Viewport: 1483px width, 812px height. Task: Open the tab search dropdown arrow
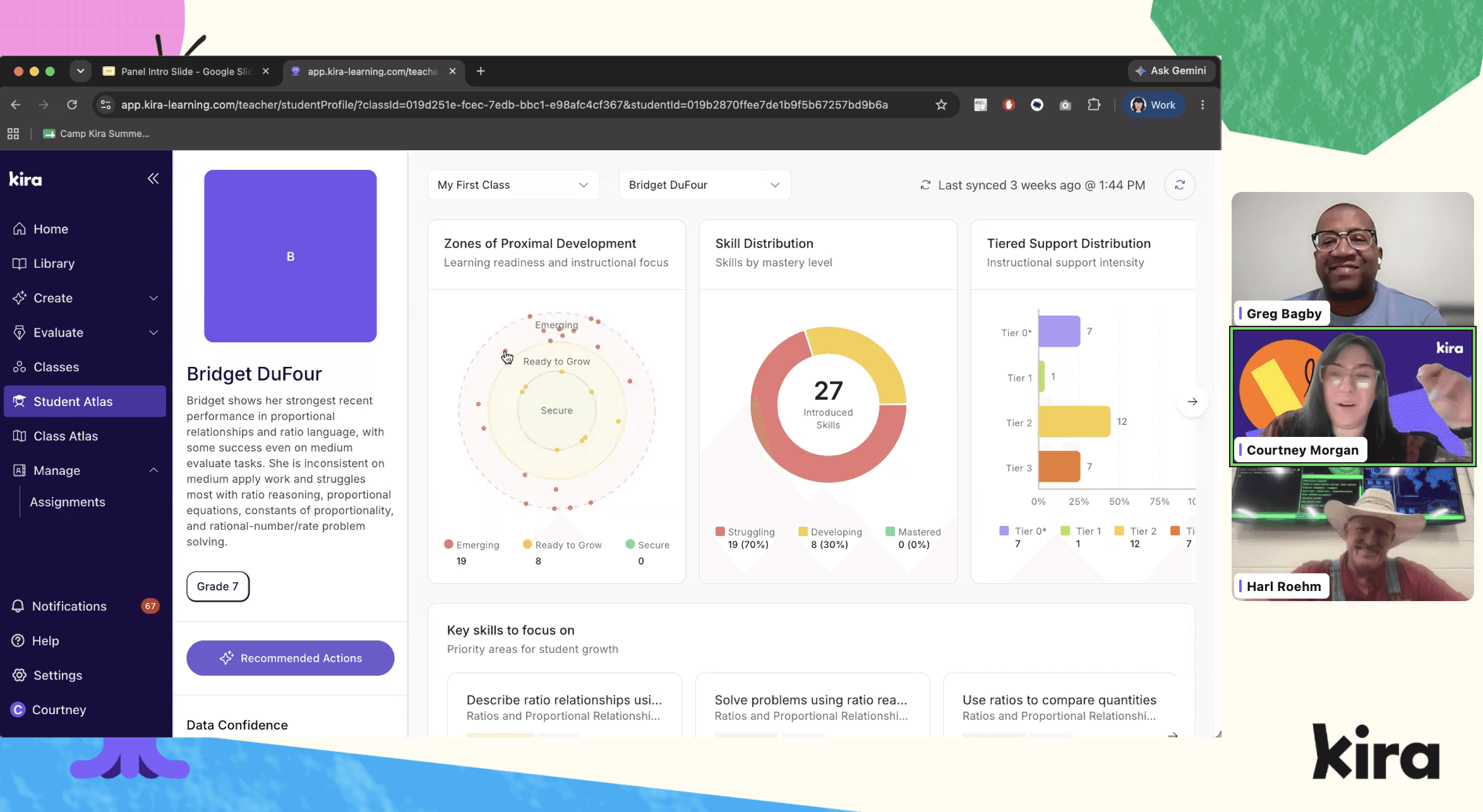[x=80, y=71]
